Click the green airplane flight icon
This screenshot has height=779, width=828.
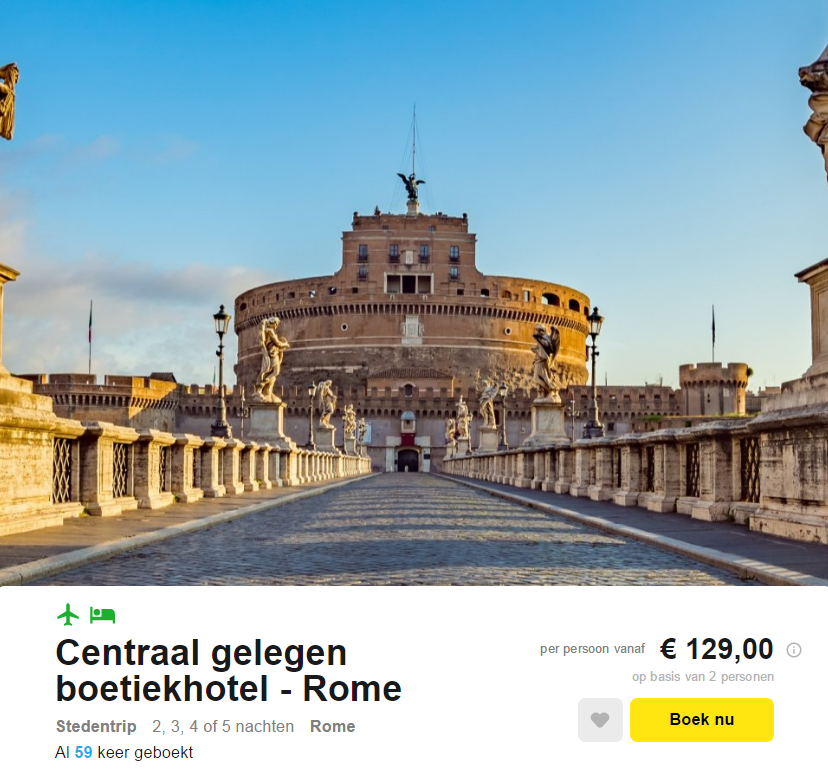(x=68, y=614)
